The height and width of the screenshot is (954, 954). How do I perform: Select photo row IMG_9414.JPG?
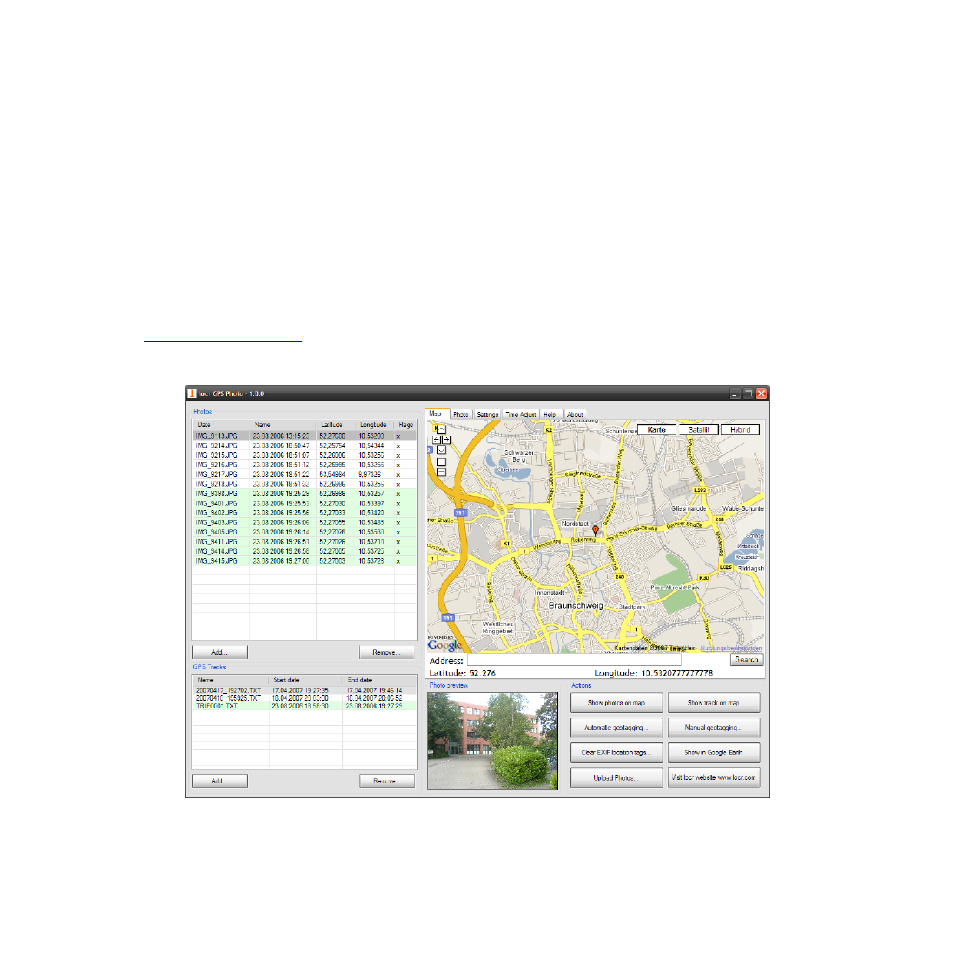coord(305,551)
